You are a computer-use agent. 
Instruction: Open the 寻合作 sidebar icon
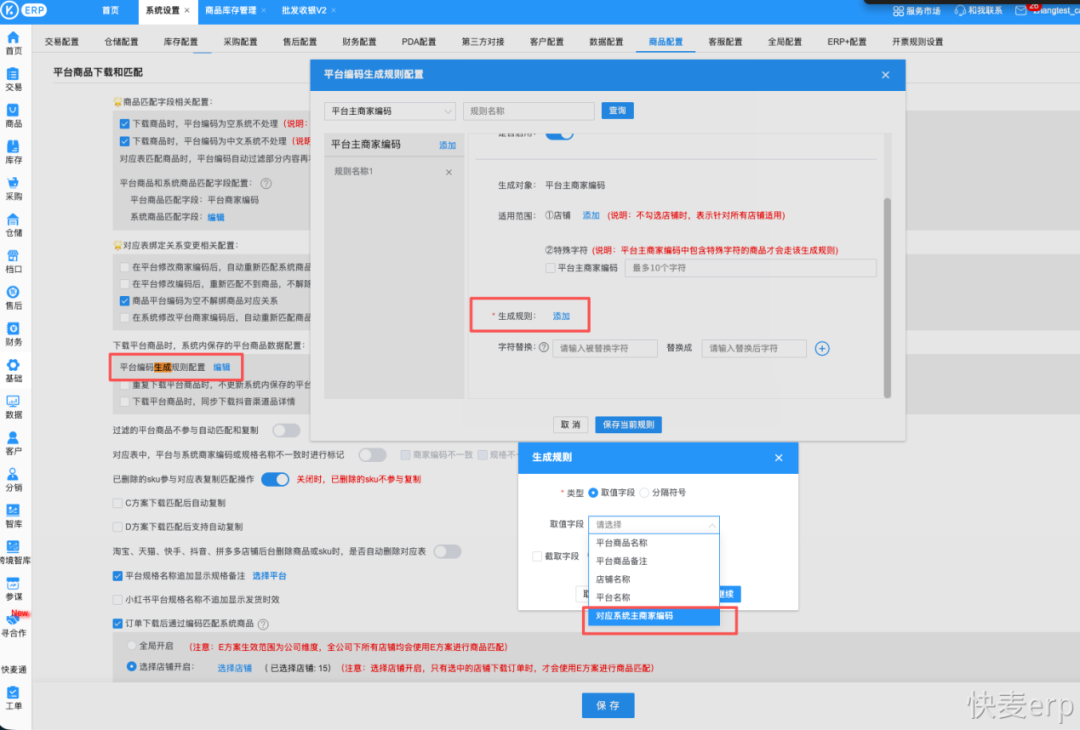point(13,619)
